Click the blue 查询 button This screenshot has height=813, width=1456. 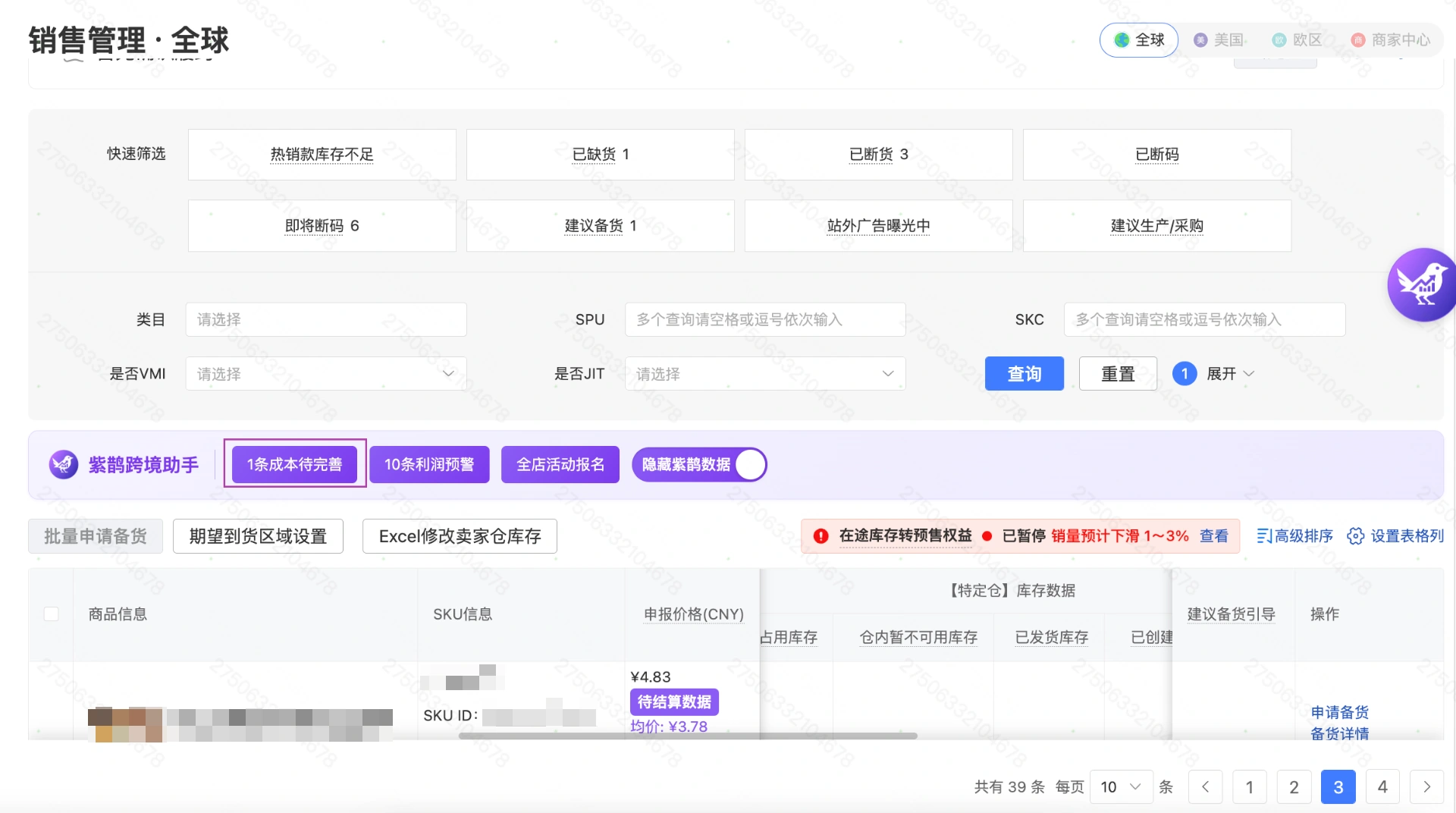pyautogui.click(x=1025, y=374)
